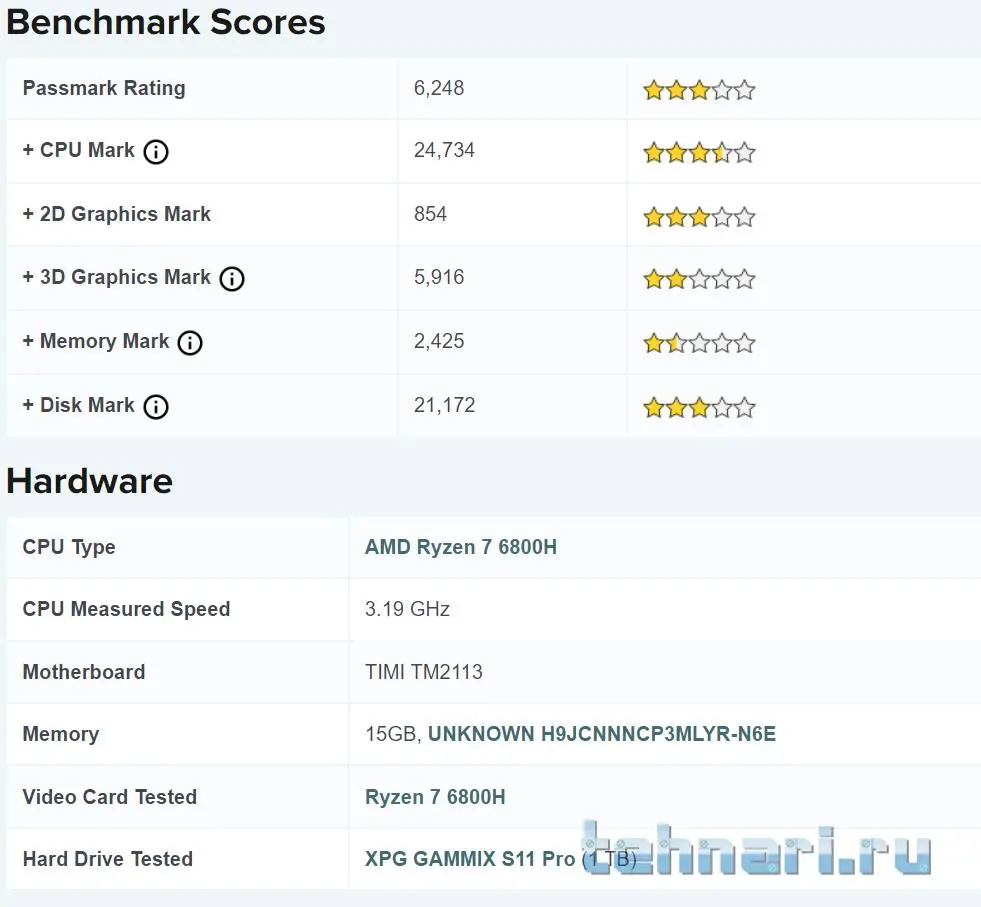Select the CPU Type row label

point(69,547)
